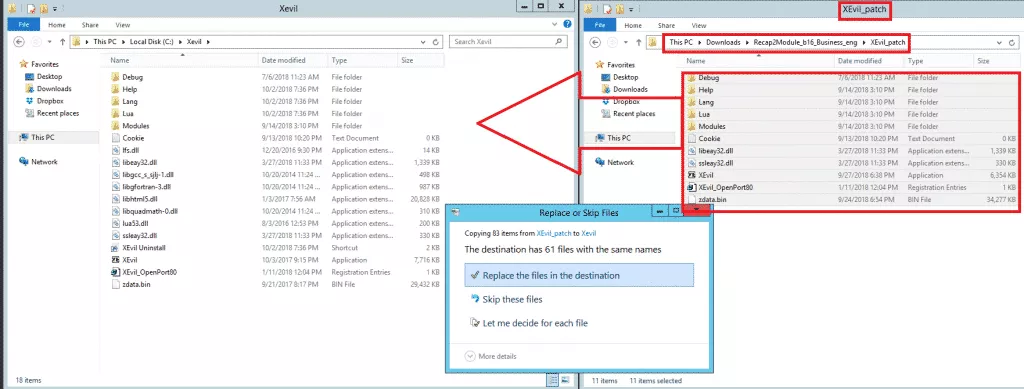Image resolution: width=1024 pixels, height=389 pixels.
Task: Open the Xevil destination link in dialog
Action: click(x=588, y=233)
